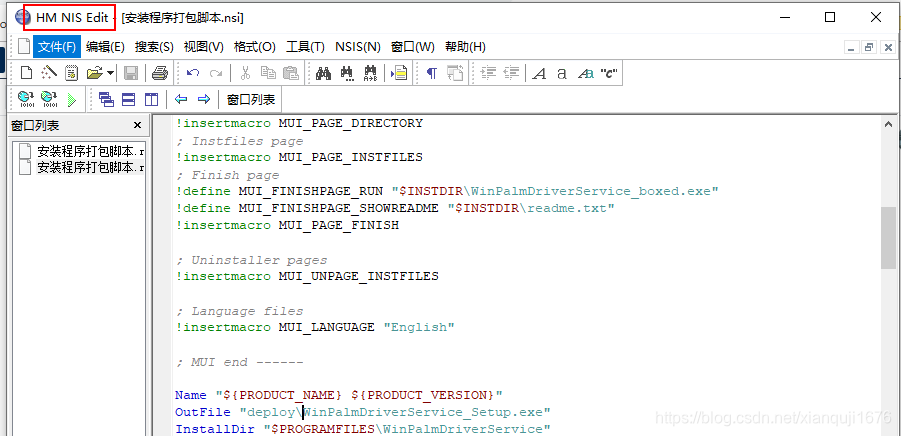The image size is (901, 436).
Task: Open the 编辑(E) menu
Action: tap(105, 47)
